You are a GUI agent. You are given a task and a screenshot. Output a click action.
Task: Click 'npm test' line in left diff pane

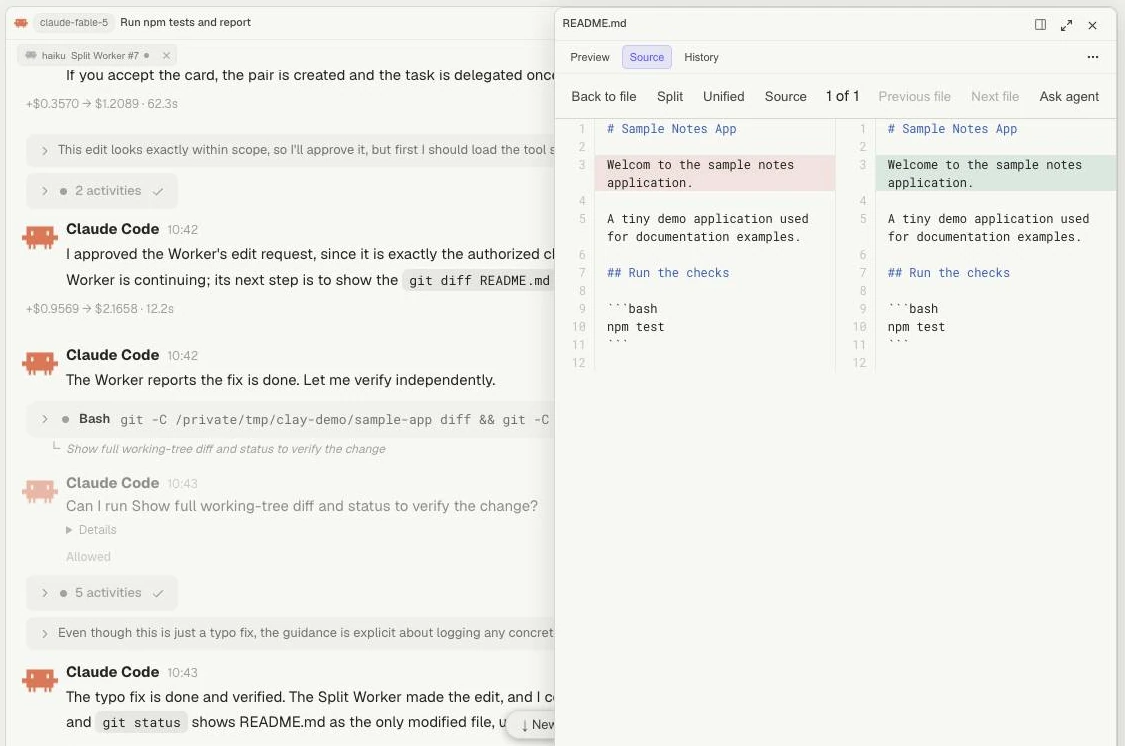635,326
